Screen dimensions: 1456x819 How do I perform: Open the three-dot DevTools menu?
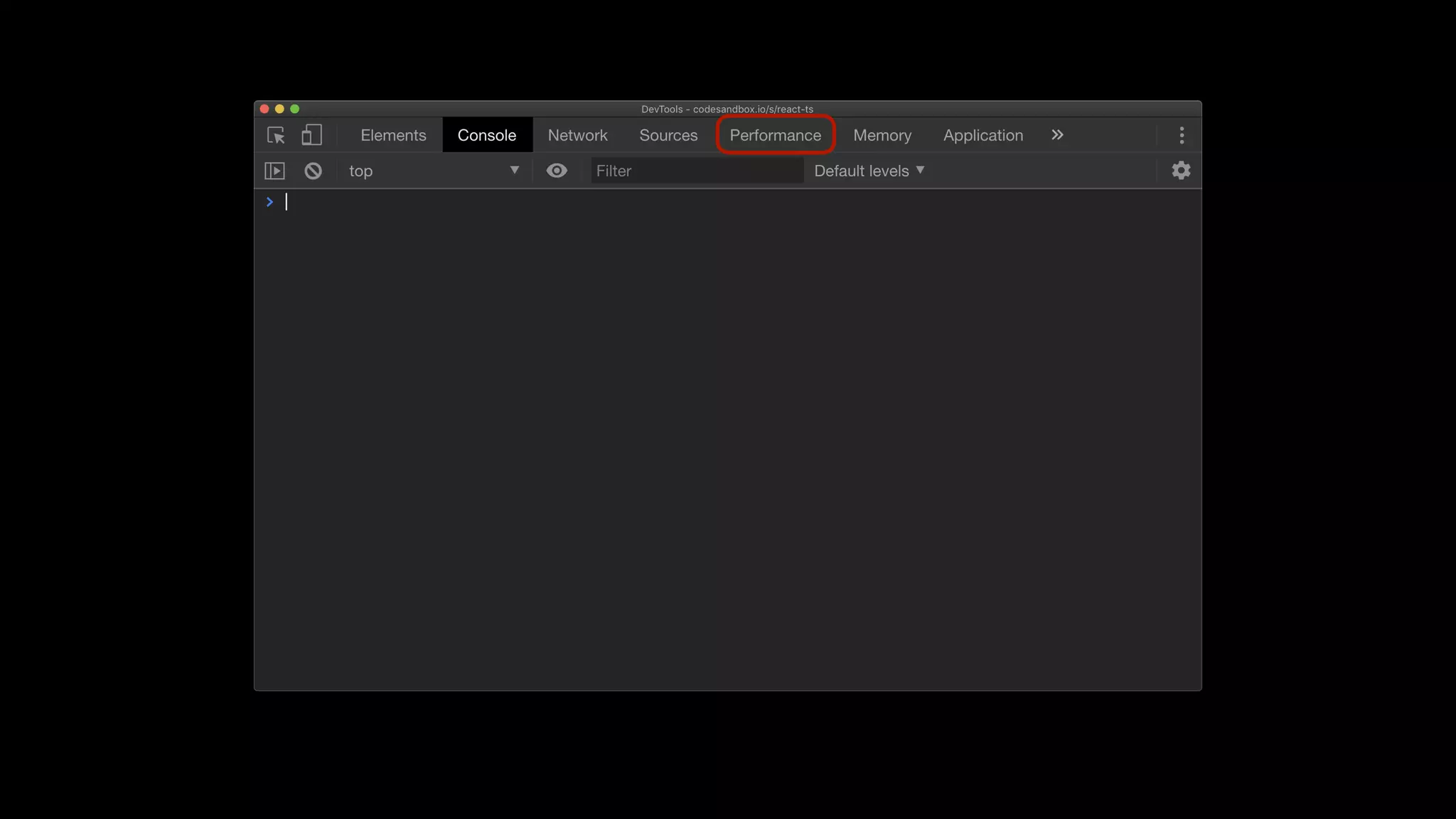click(1182, 135)
